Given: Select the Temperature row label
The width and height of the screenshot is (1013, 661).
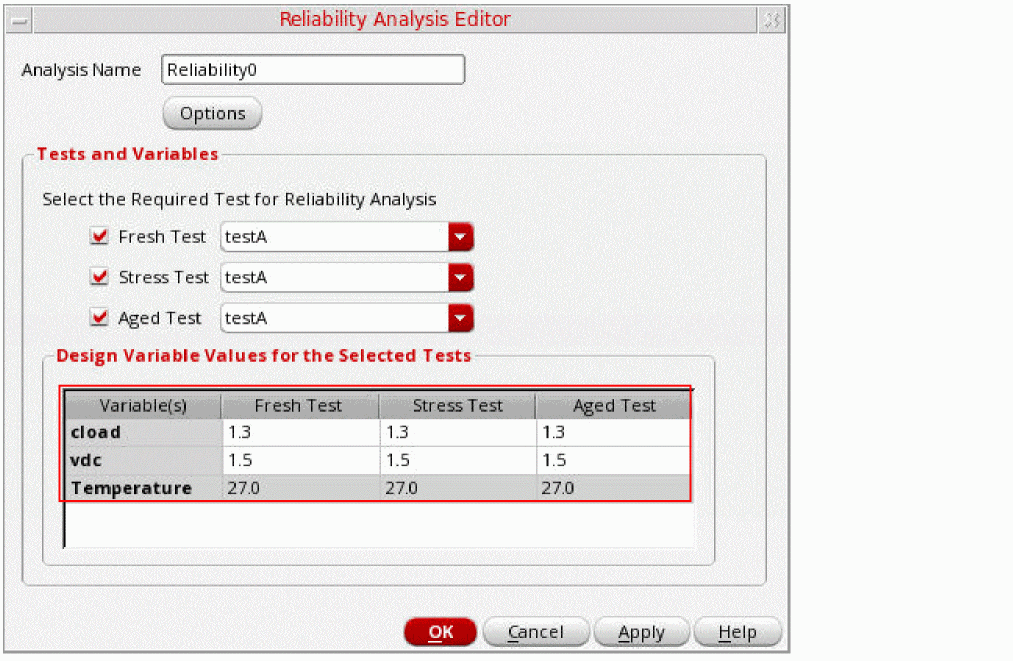Looking at the screenshot, I should click(143, 488).
